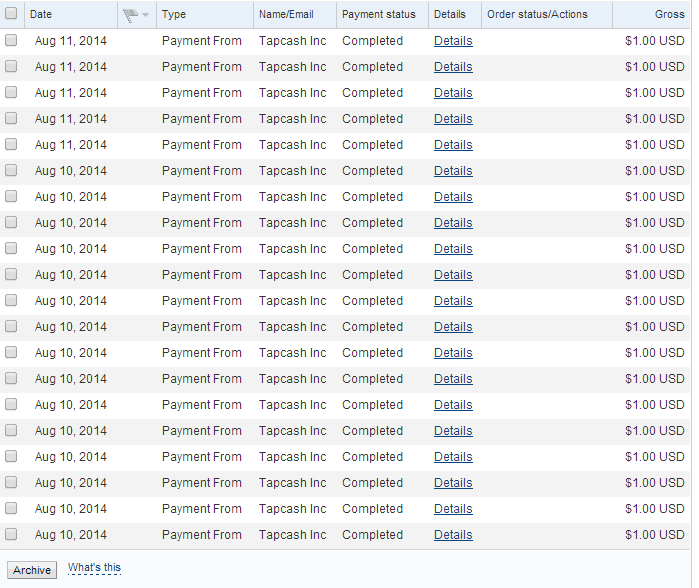Tick the checkbox for the fifth Aug 11 payment

(x=11, y=145)
